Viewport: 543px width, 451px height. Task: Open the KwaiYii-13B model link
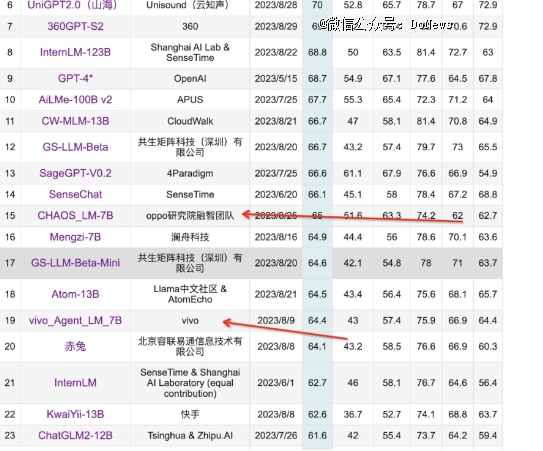pyautogui.click(x=75, y=414)
